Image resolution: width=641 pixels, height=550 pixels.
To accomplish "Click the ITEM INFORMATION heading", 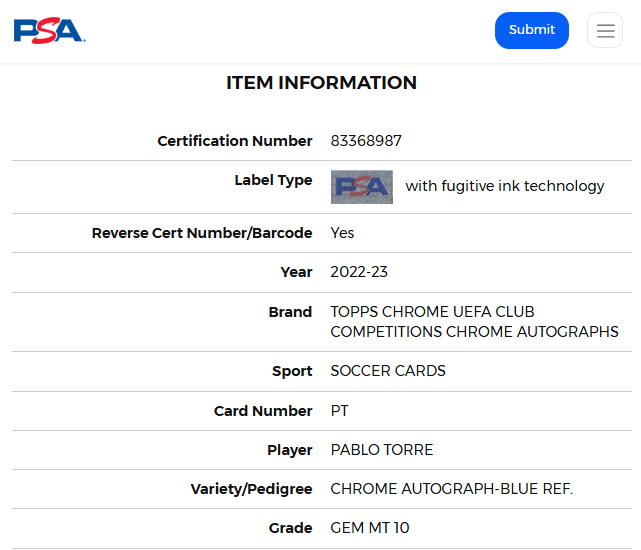I will [x=321, y=83].
